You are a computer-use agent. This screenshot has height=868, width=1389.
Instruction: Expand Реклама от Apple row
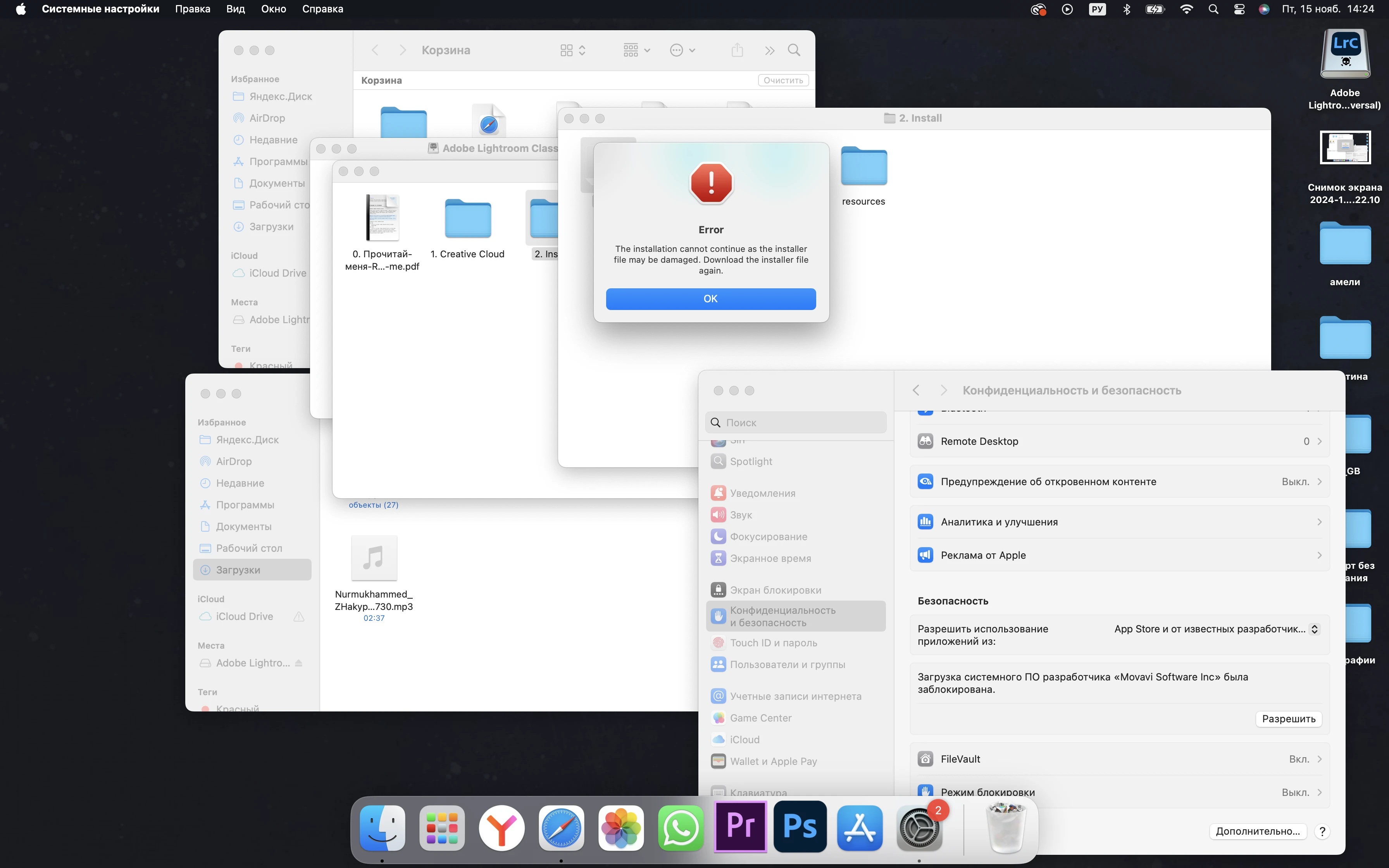(x=1120, y=555)
